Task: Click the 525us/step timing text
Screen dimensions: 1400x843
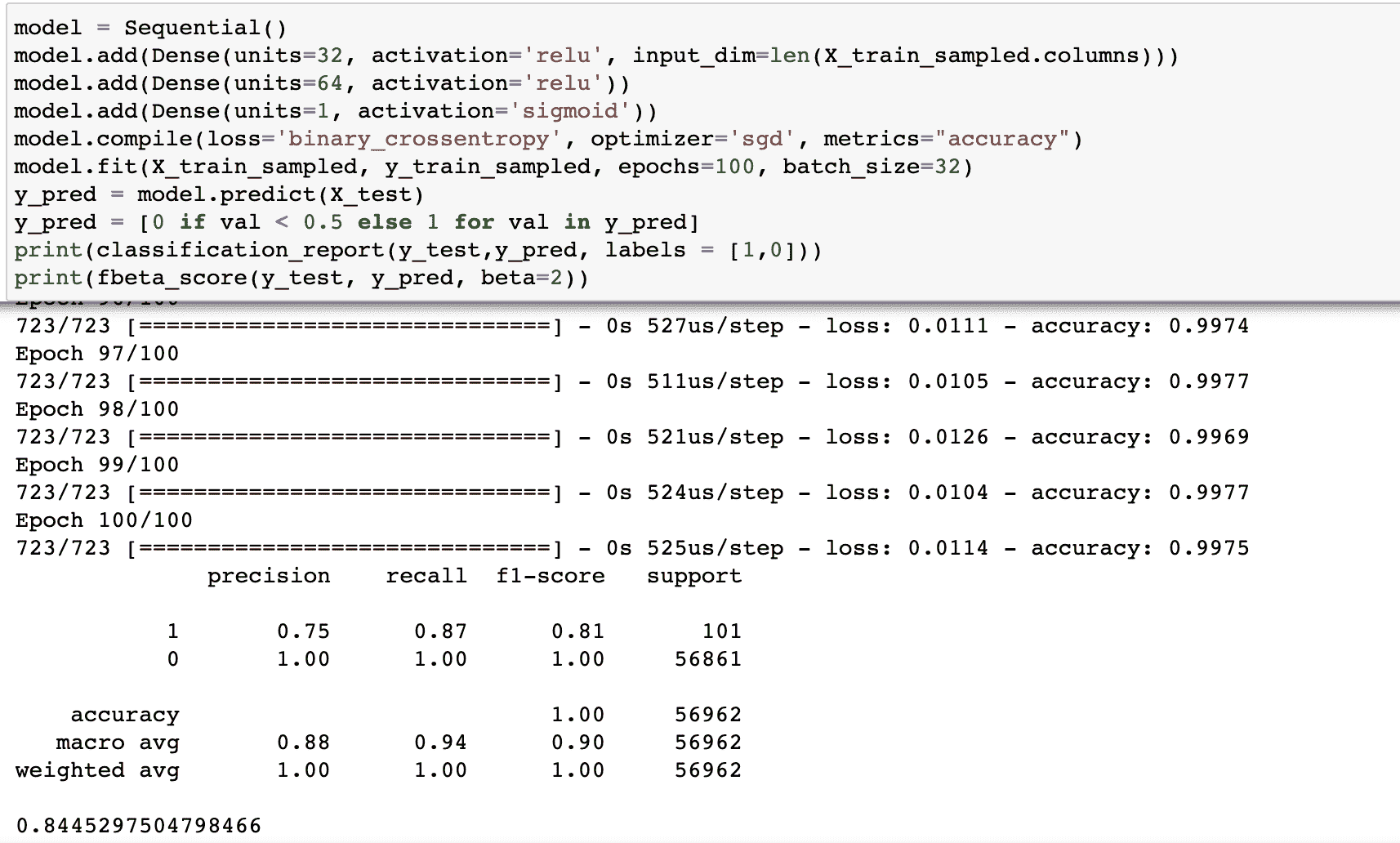Action: (715, 548)
